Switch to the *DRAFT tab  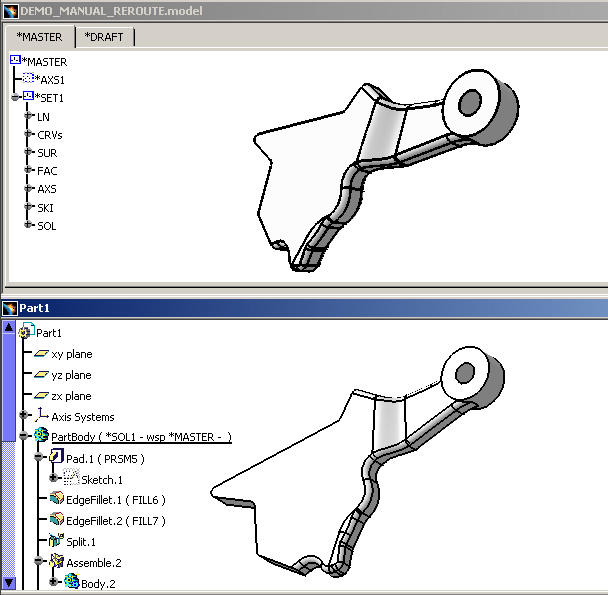104,37
